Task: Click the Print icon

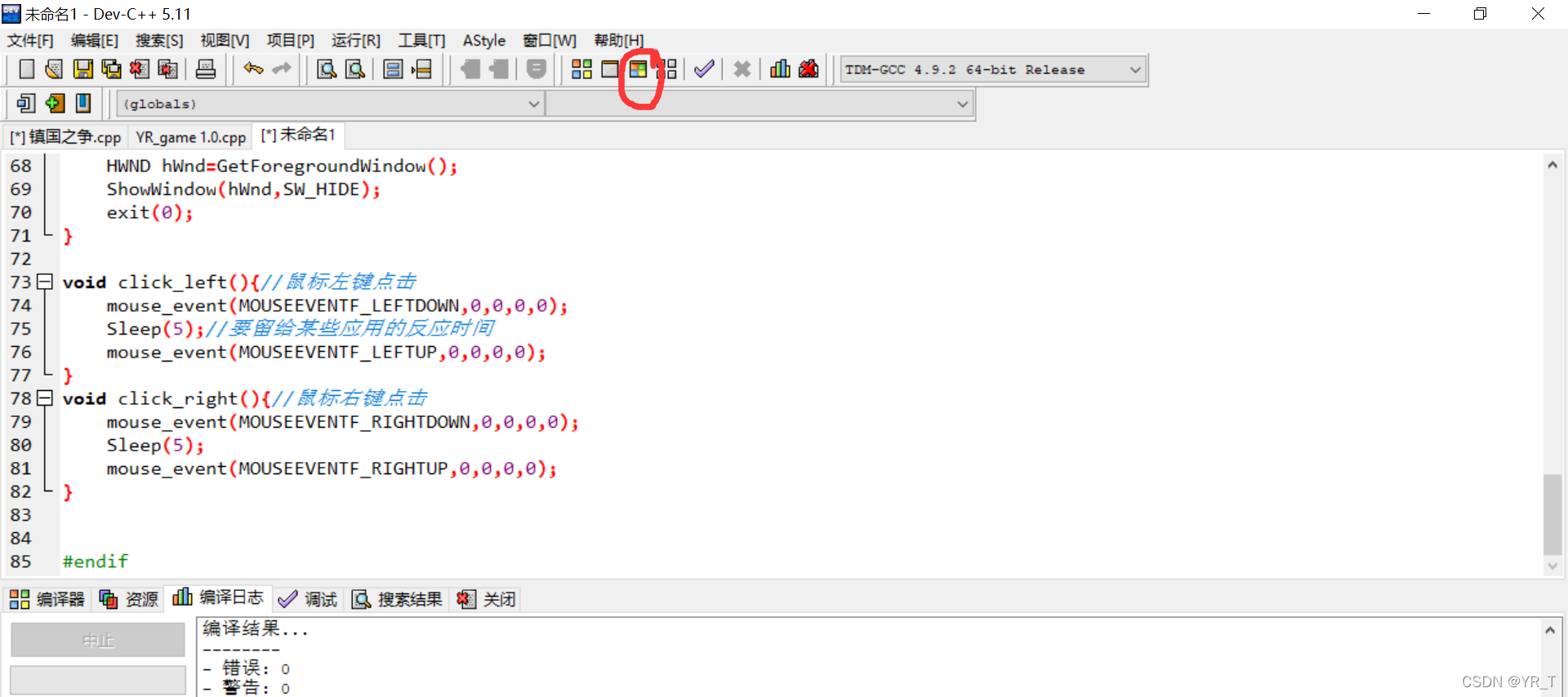Action: (206, 69)
